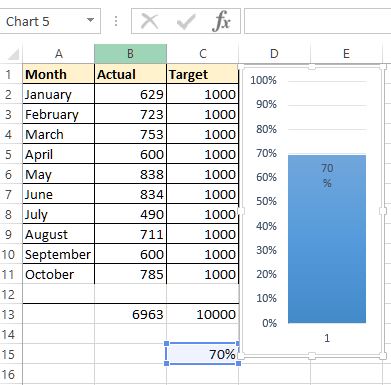Click the 70% cell in row 15

pyautogui.click(x=202, y=354)
